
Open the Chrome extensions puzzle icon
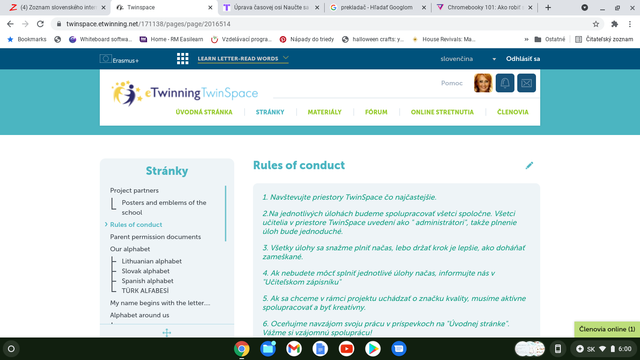(x=614, y=24)
